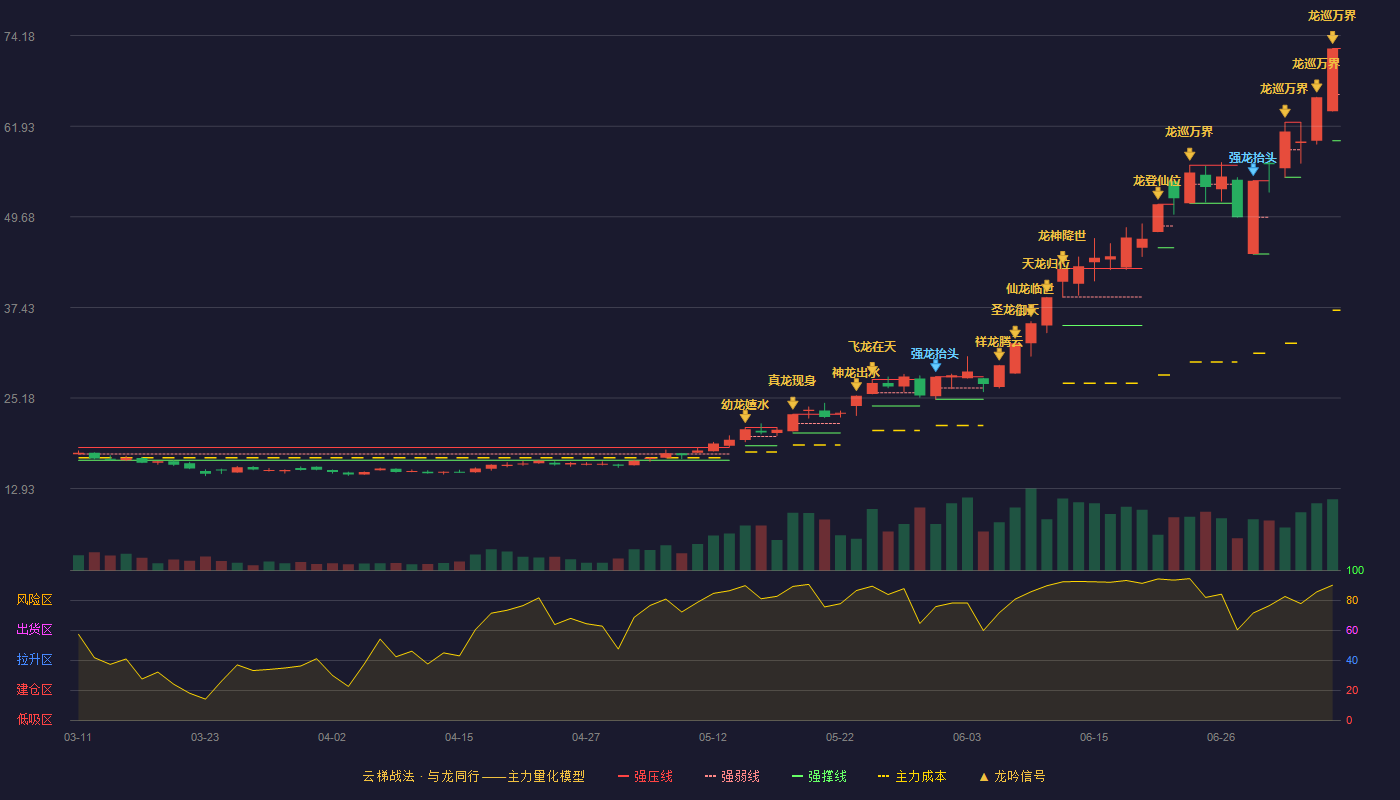1400x800 pixels.
Task: Select the 飞龙在天 signal label
Action: 872,347
